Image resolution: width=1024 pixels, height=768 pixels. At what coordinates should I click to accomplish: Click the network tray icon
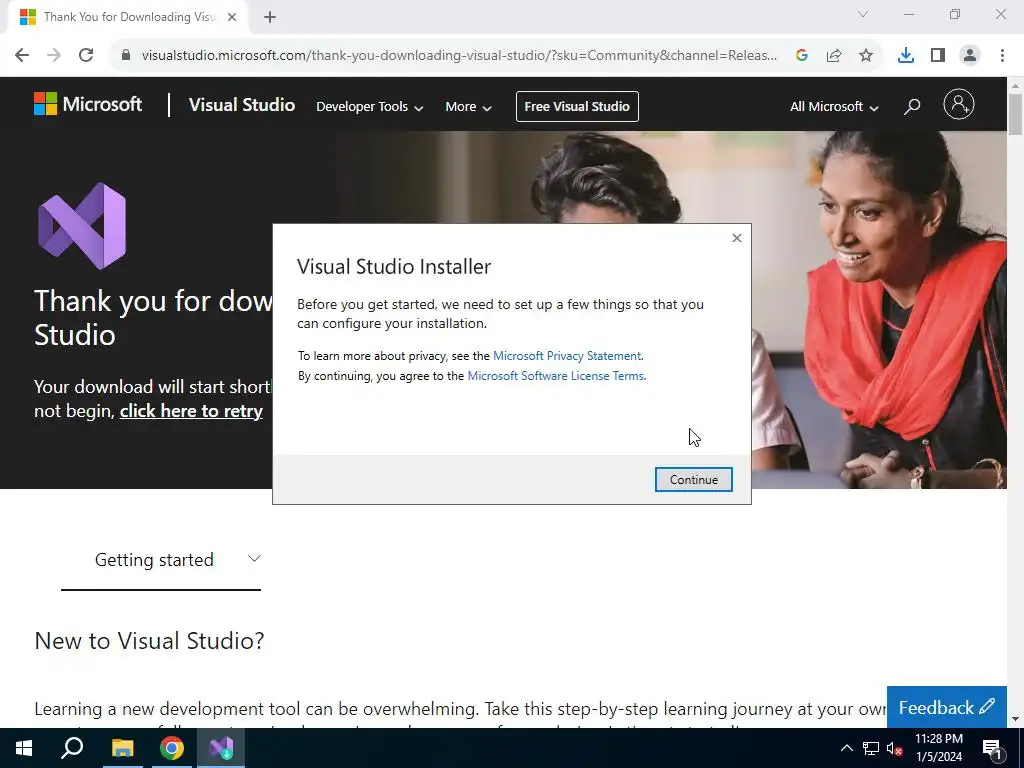tap(871, 748)
